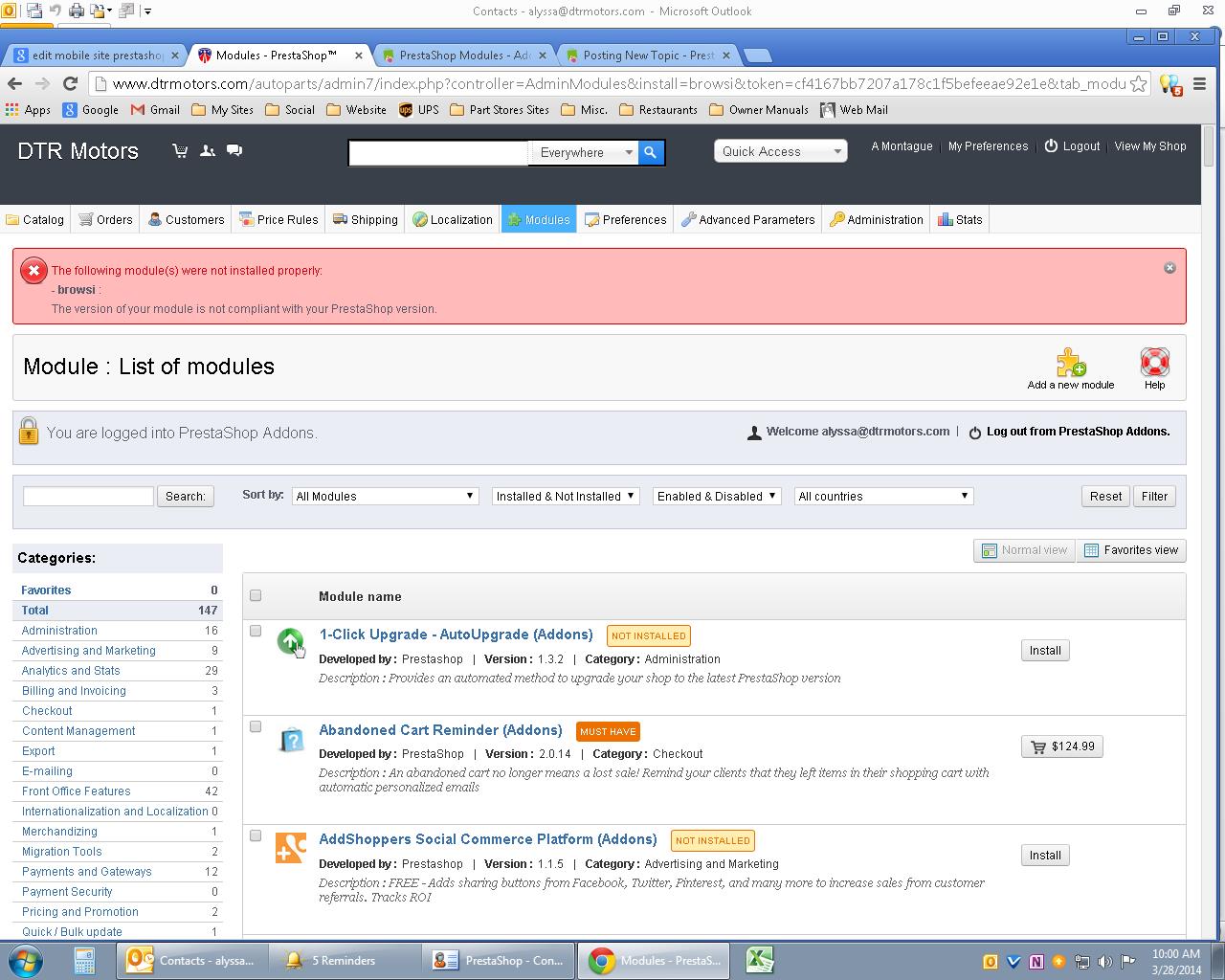Switch to Normal view
This screenshot has width=1225, height=980.
(x=1024, y=550)
